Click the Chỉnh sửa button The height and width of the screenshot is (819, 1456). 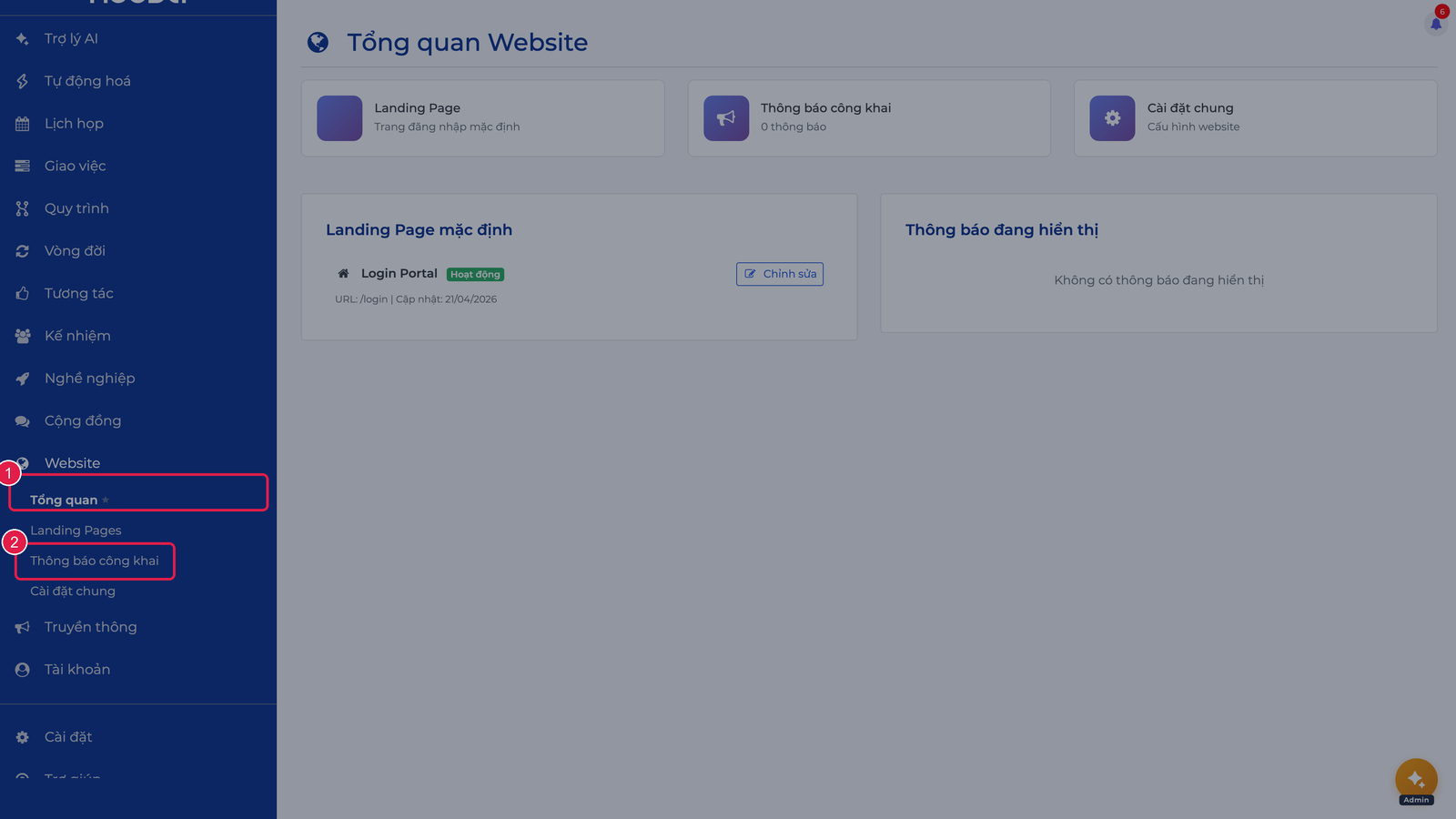(x=780, y=274)
